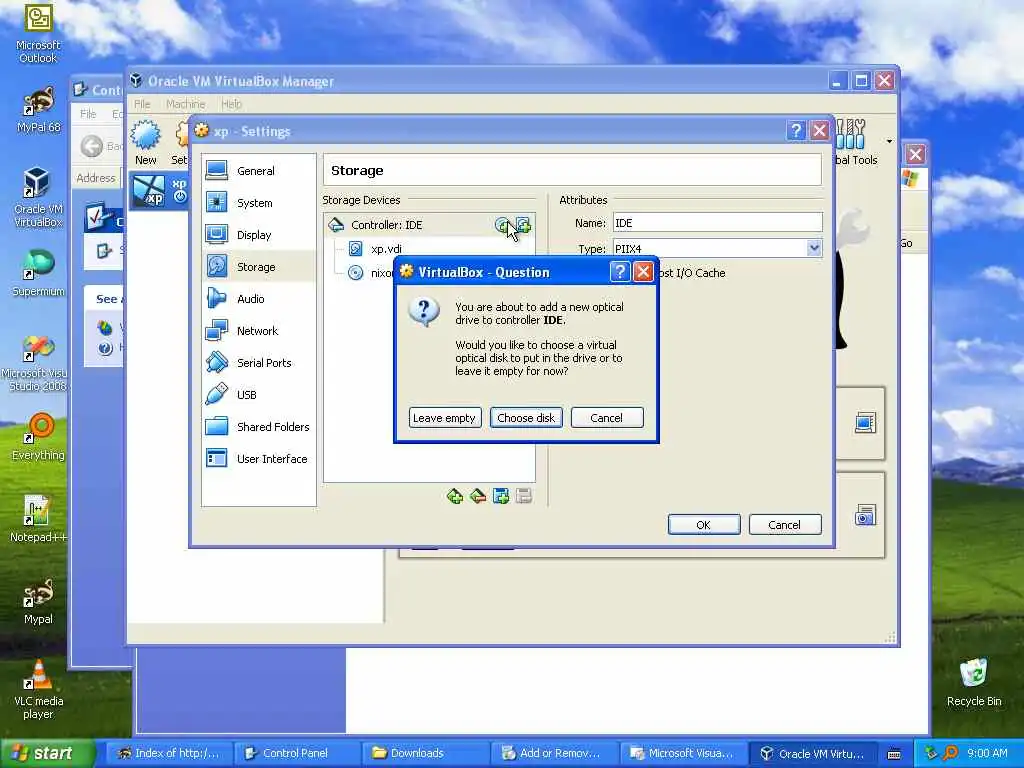Open File menu in VirtualBox Manager
The height and width of the screenshot is (768, 1024).
(142, 104)
